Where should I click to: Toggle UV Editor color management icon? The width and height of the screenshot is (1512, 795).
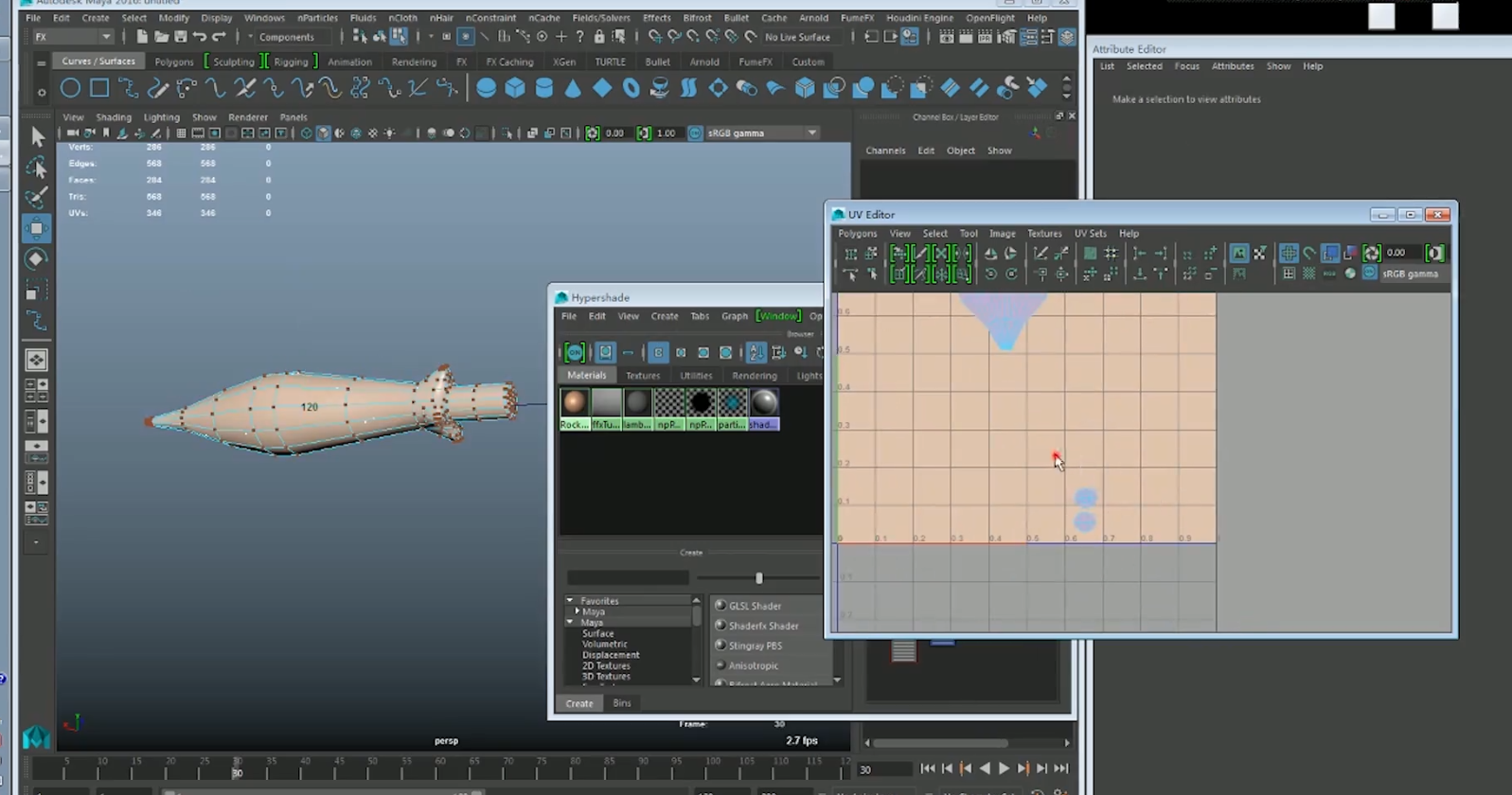[x=1370, y=274]
